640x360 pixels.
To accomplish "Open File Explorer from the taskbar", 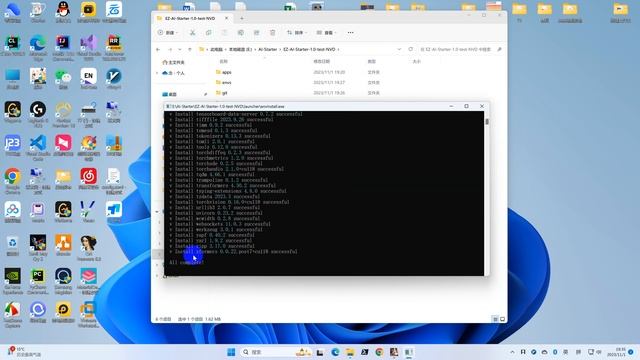I will click(350, 352).
